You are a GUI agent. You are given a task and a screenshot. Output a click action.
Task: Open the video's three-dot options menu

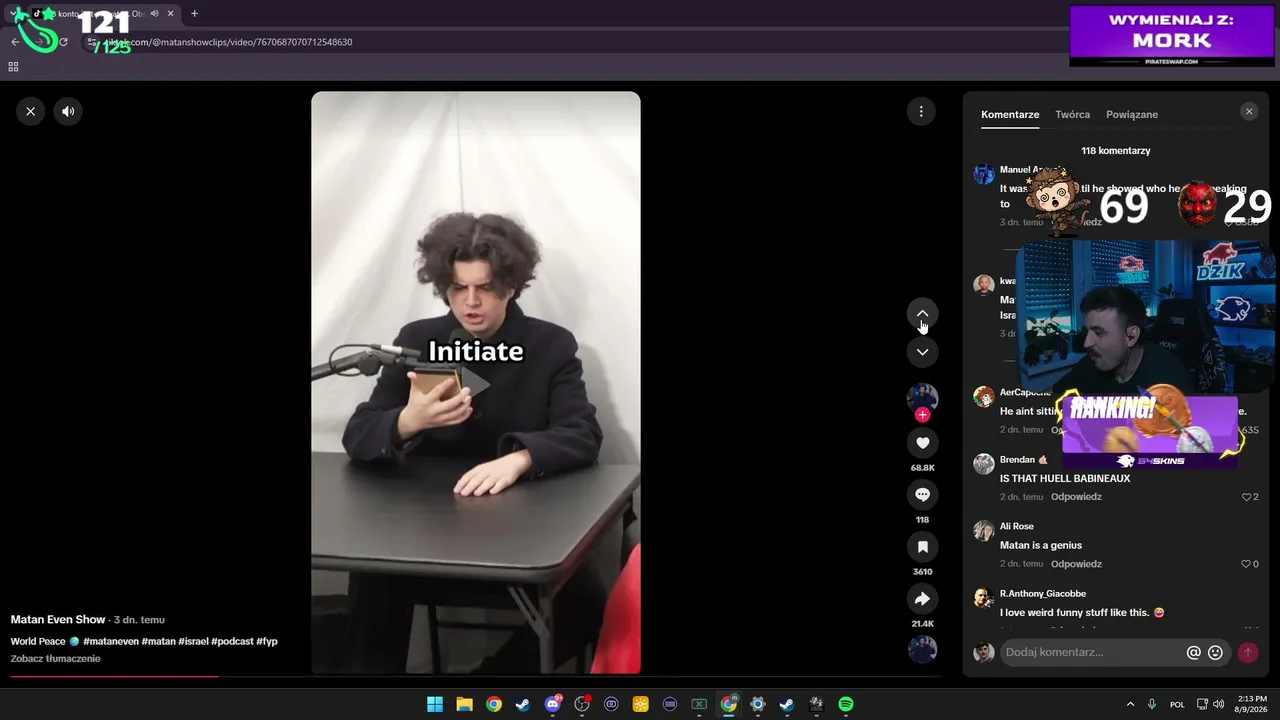click(921, 111)
